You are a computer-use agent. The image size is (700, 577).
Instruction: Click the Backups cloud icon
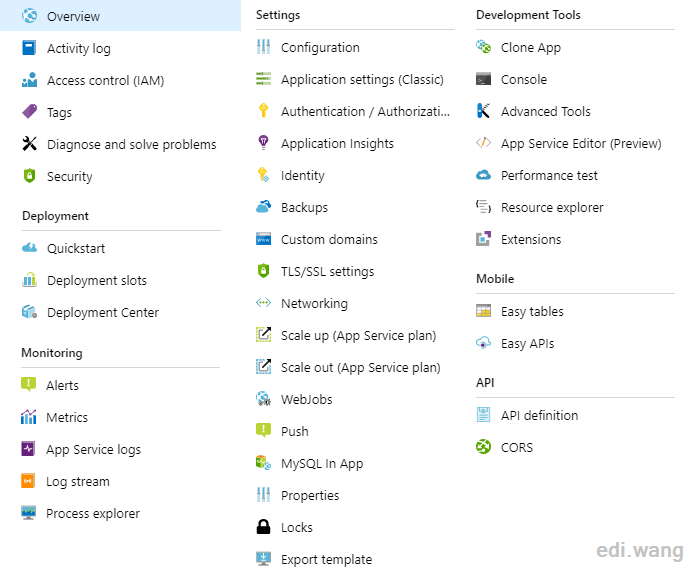point(263,207)
